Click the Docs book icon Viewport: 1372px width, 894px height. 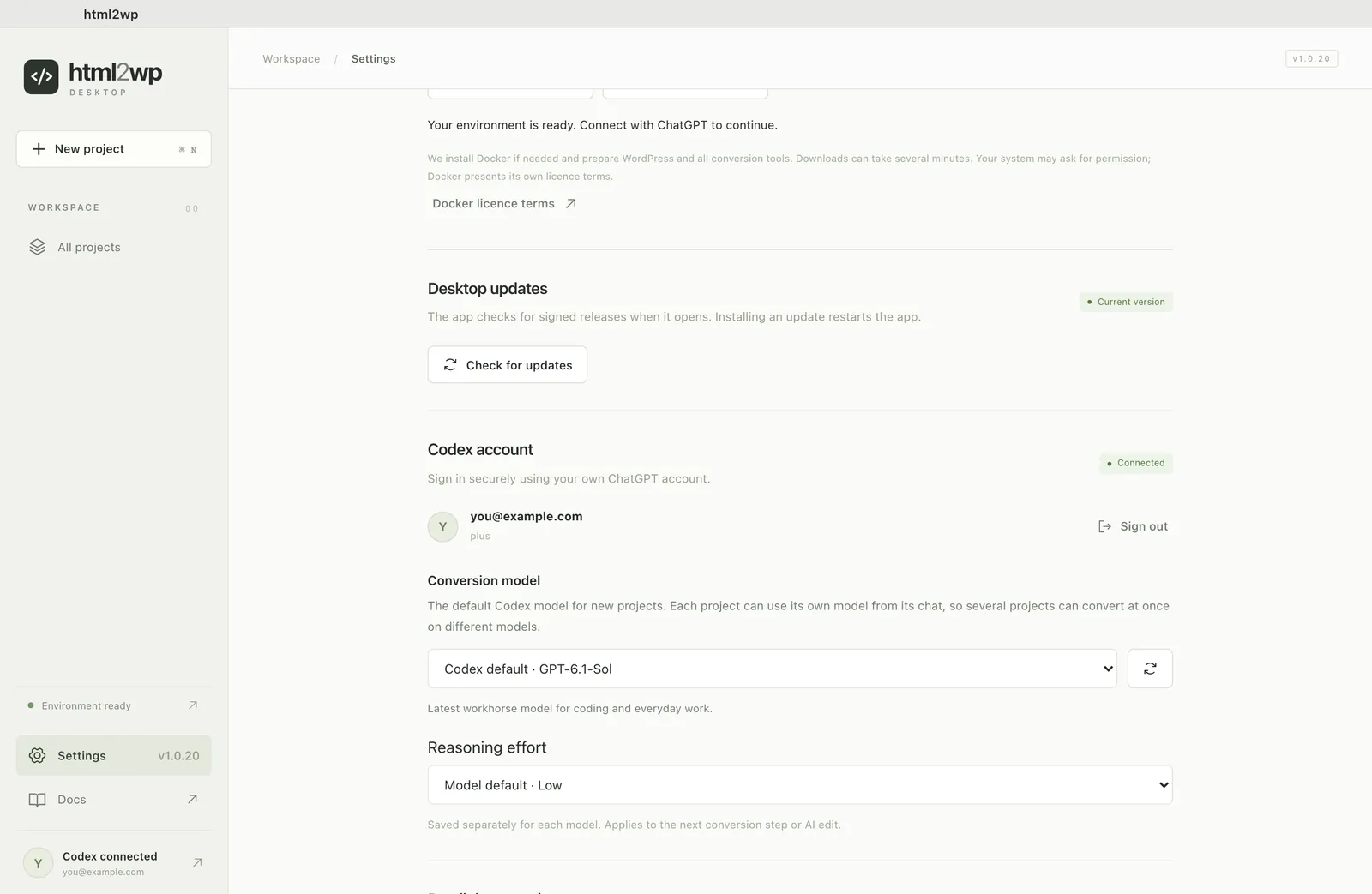(x=37, y=800)
